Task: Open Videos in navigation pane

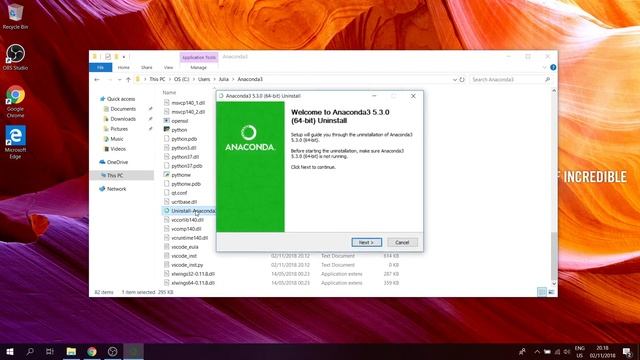Action: [118, 149]
